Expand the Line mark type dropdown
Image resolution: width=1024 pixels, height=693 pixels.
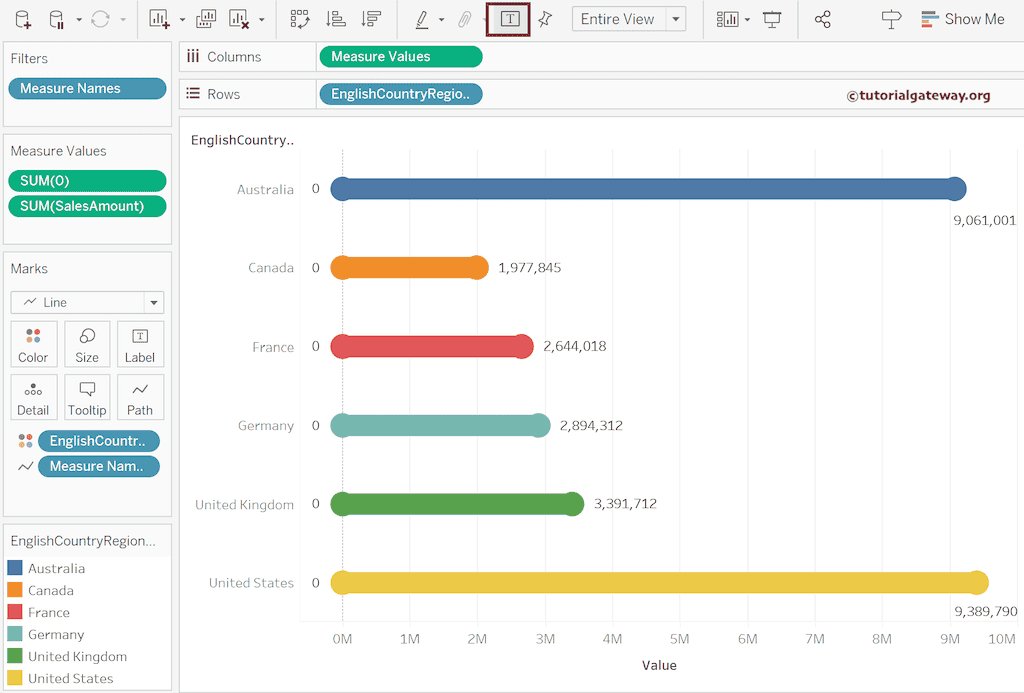point(153,302)
